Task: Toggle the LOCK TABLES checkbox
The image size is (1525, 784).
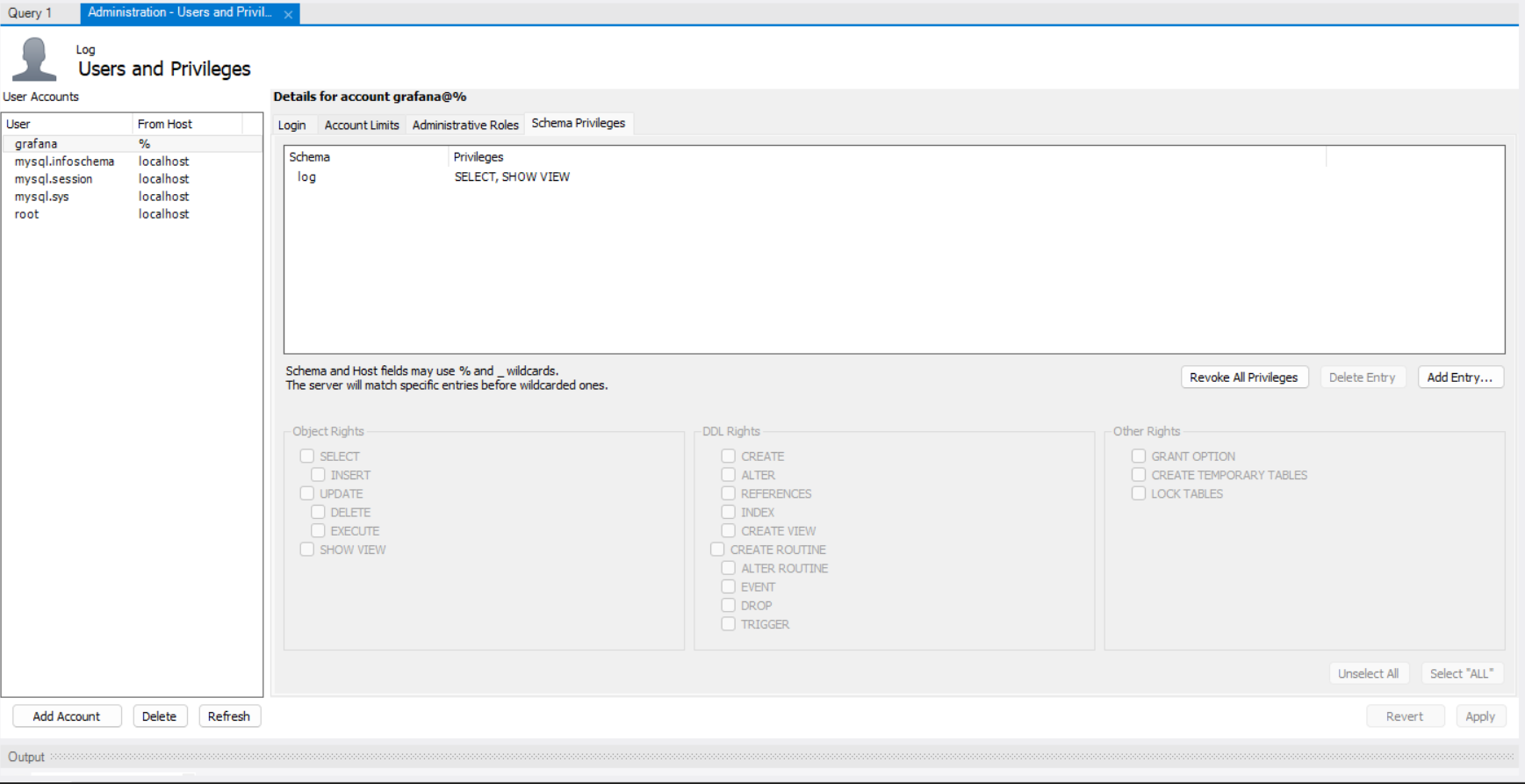Action: click(x=1139, y=493)
